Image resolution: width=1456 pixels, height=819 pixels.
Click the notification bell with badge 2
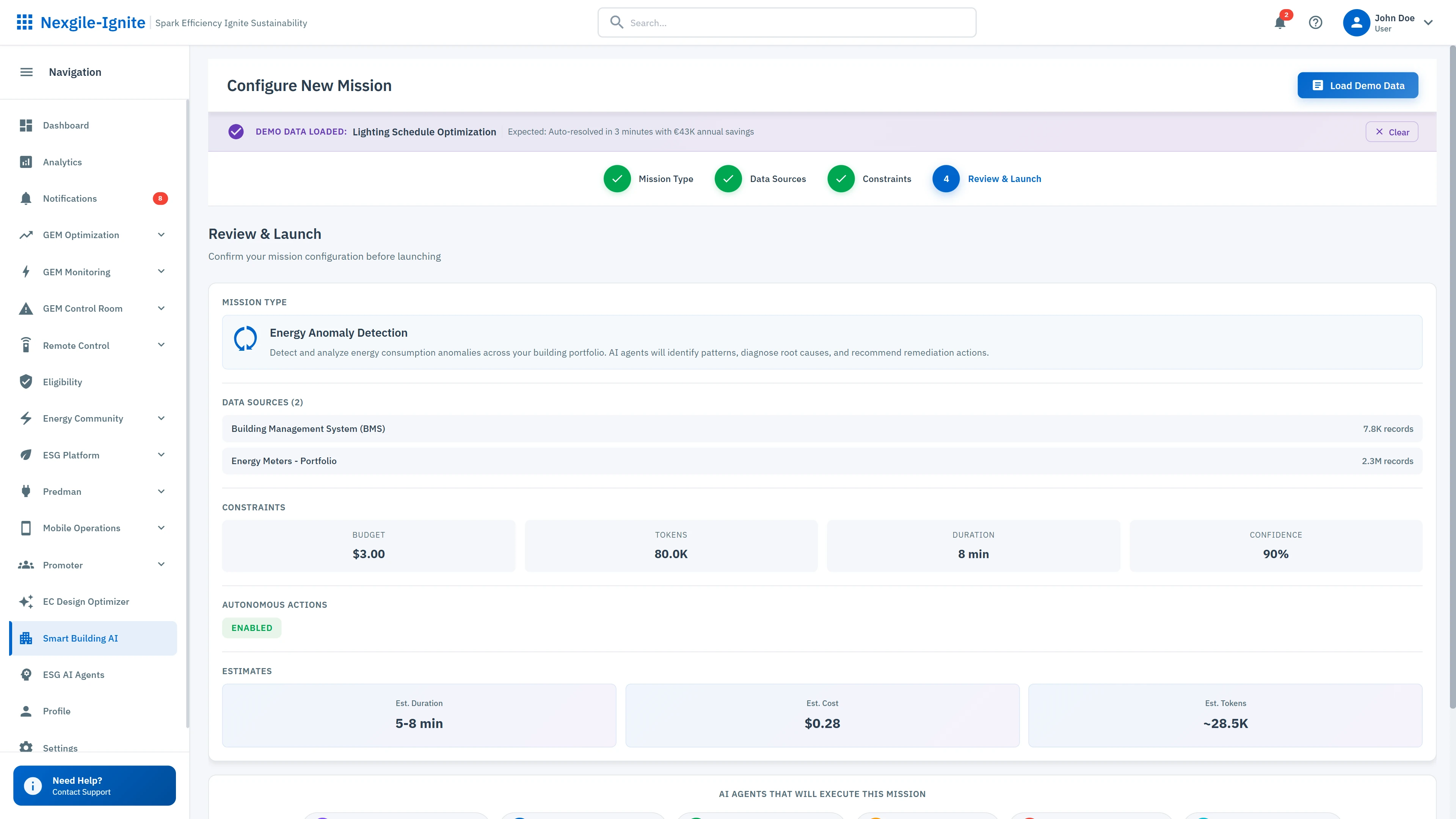[x=1279, y=23]
